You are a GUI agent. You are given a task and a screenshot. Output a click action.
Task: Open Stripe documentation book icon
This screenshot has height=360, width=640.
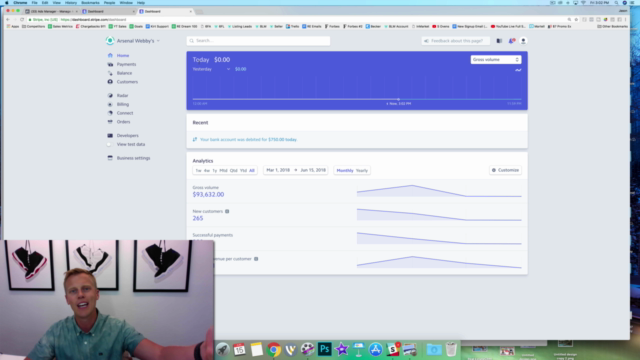(x=499, y=41)
